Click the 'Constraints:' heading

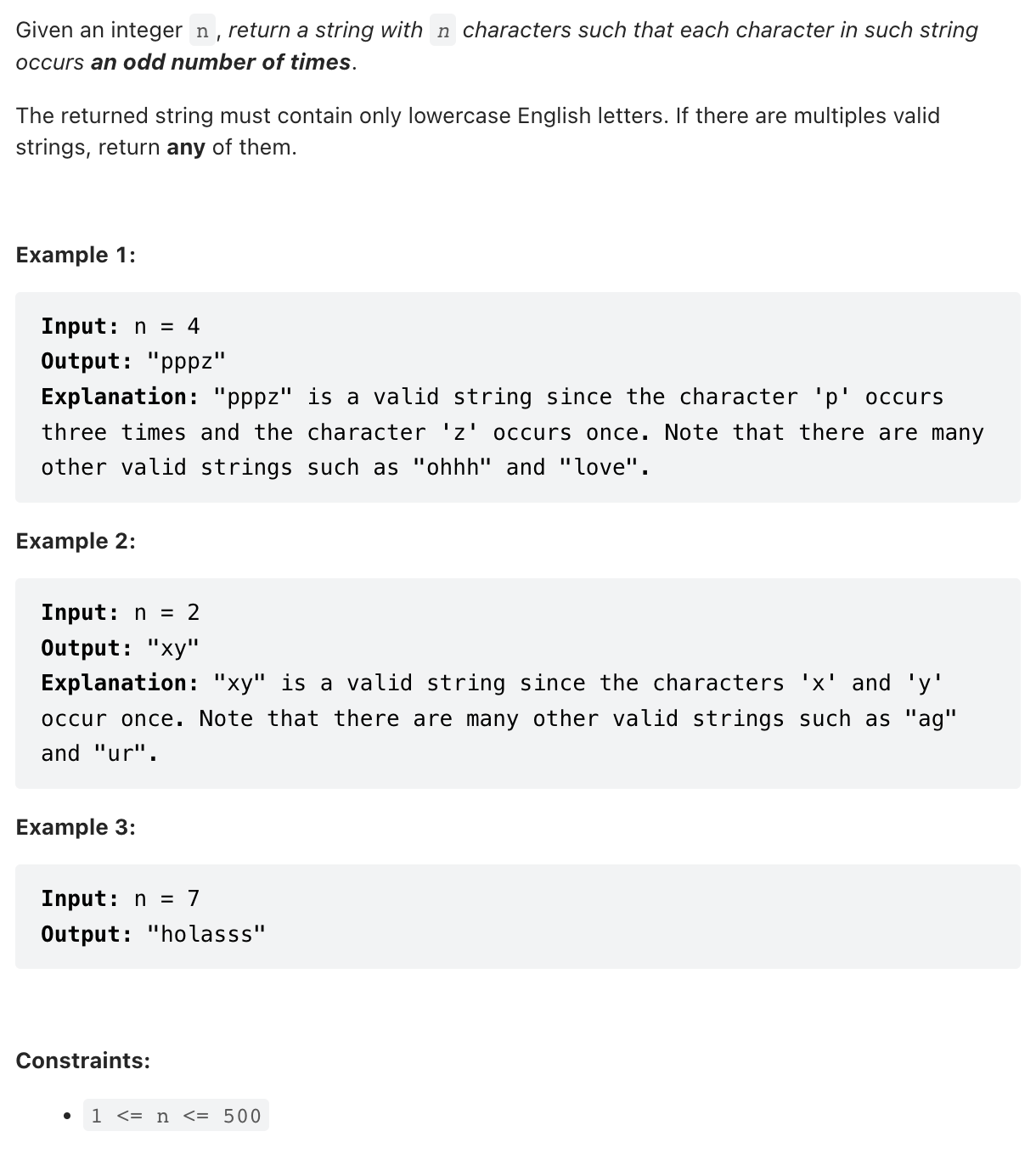(x=82, y=1061)
